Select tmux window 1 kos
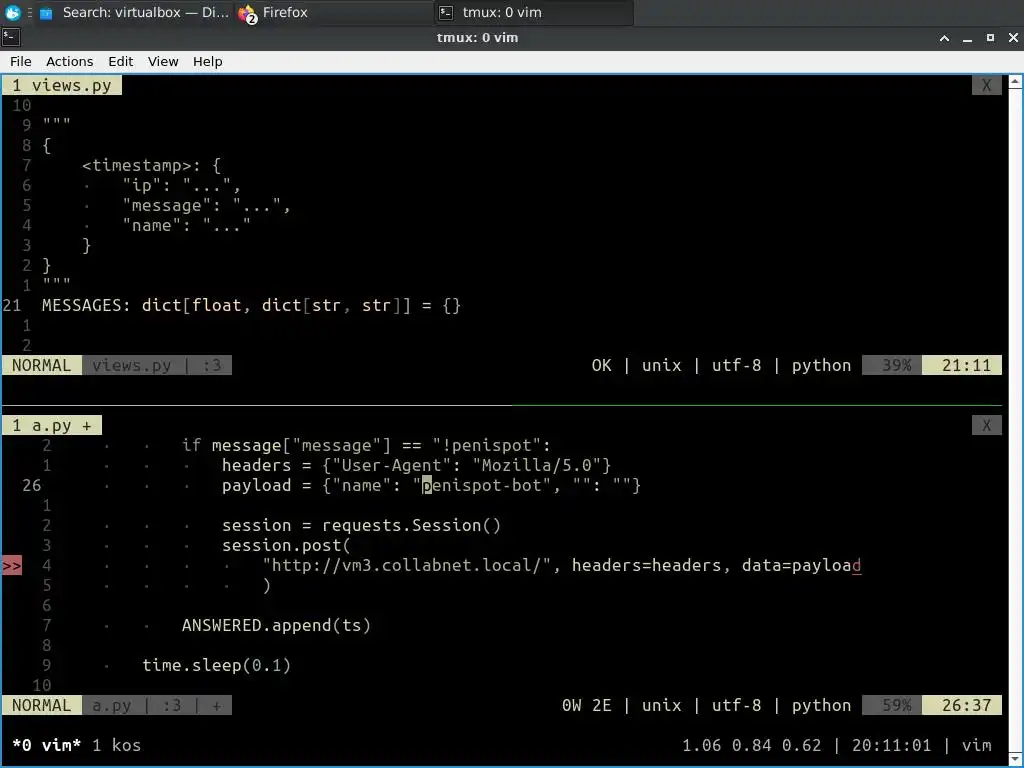1024x768 pixels. click(116, 745)
